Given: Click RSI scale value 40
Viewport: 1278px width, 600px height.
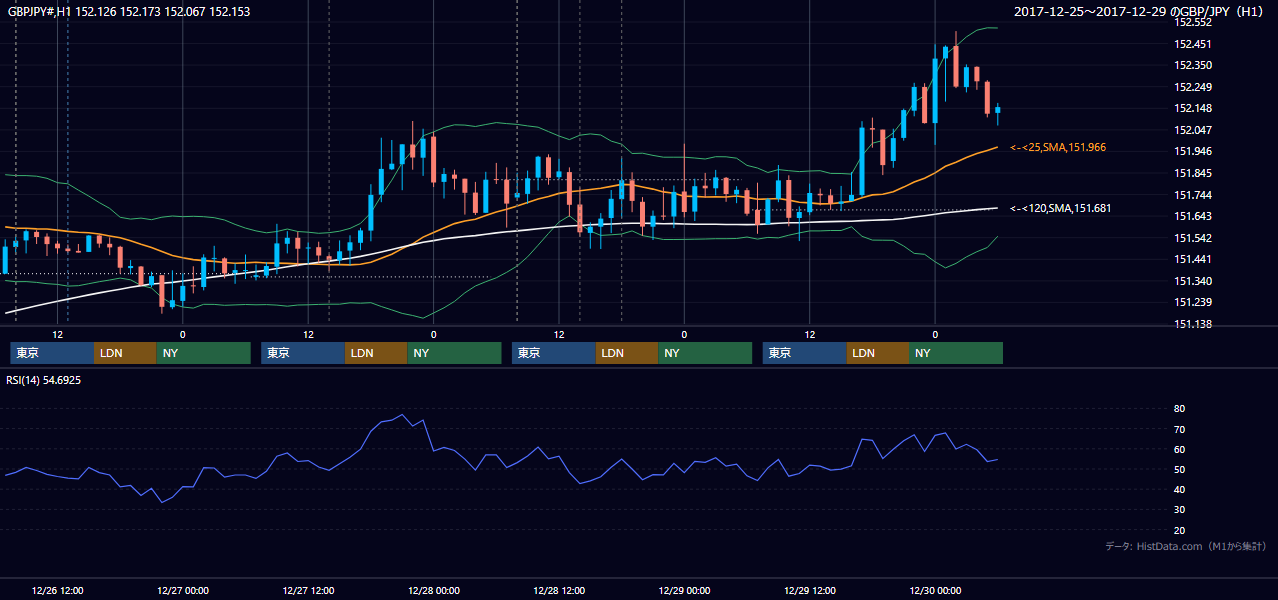Looking at the screenshot, I should click(1179, 489).
